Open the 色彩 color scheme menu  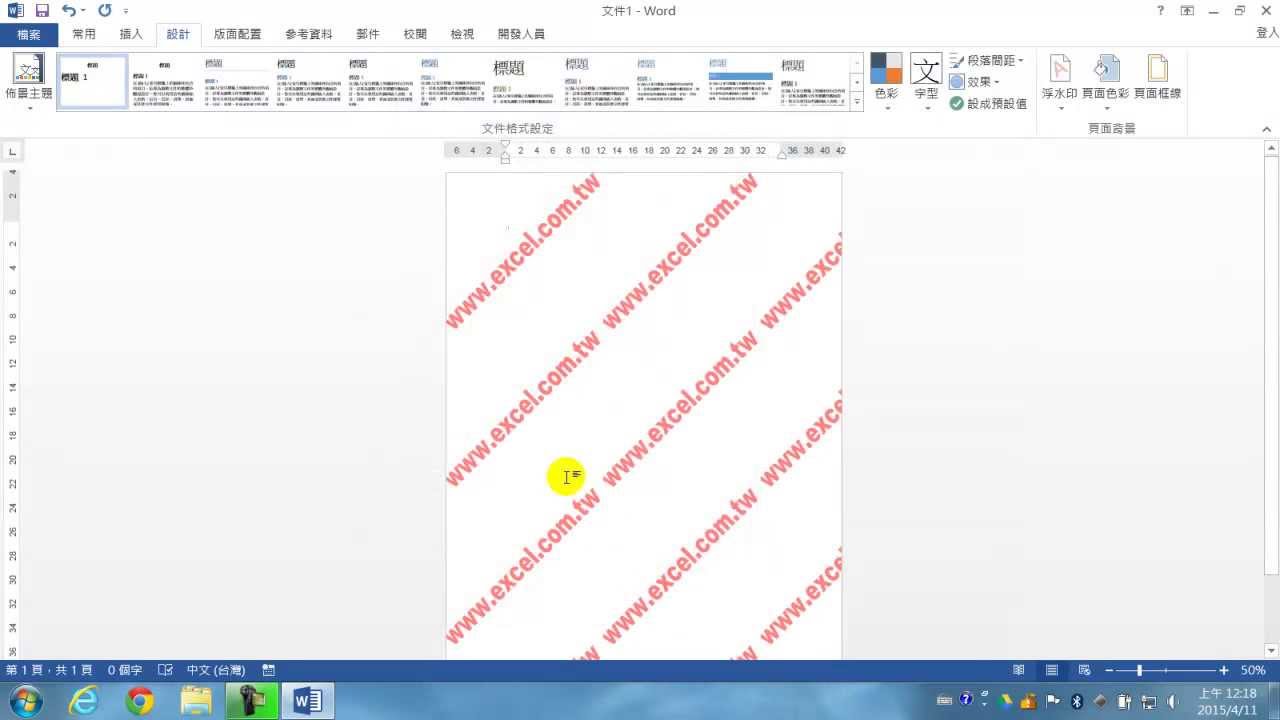(x=886, y=81)
